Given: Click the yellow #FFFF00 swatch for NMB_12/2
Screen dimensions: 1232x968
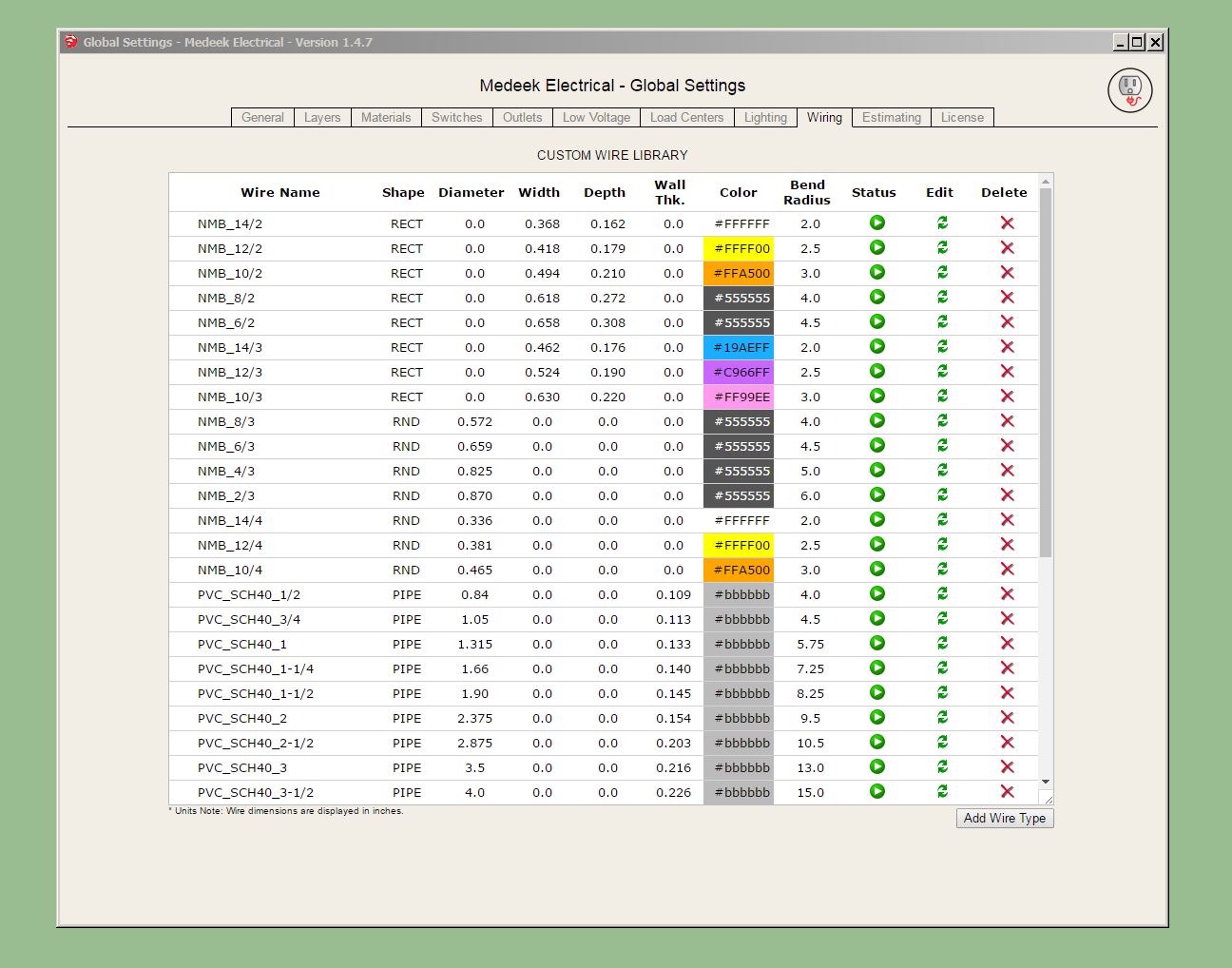Looking at the screenshot, I should point(739,248).
